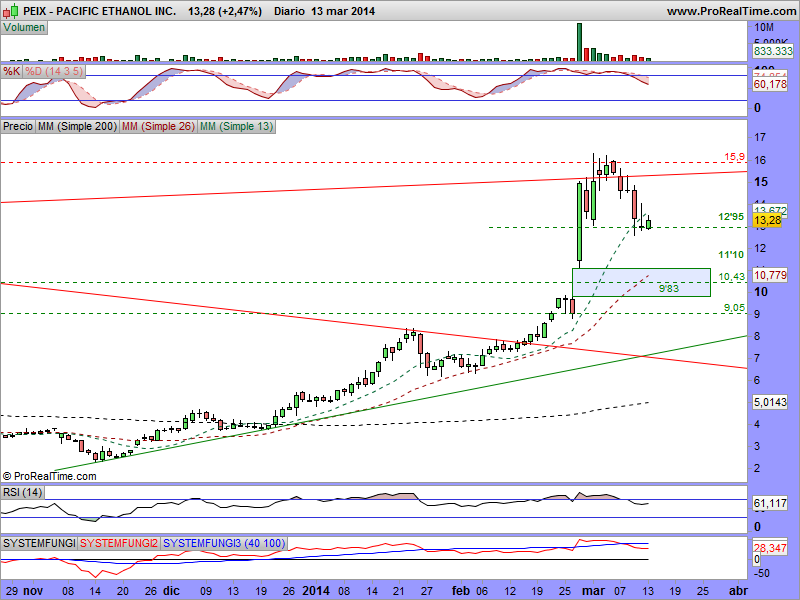800x600 pixels.
Task: Click the 9,05 support level label
Action: (x=734, y=308)
